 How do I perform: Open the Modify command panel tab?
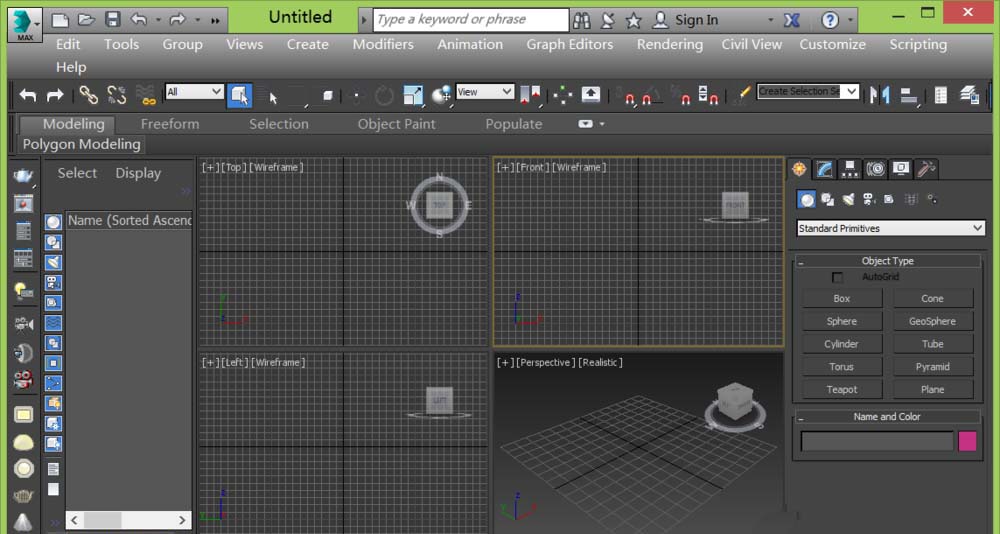point(825,169)
